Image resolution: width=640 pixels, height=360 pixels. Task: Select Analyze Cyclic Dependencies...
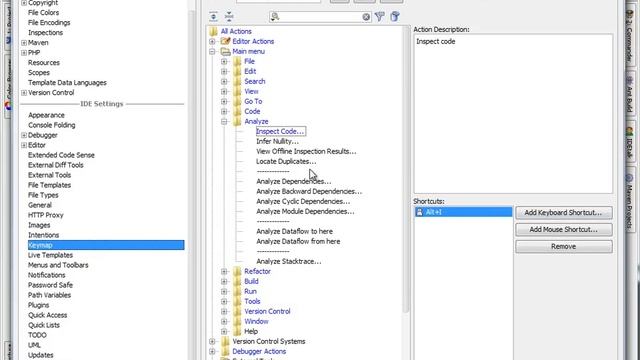point(303,201)
